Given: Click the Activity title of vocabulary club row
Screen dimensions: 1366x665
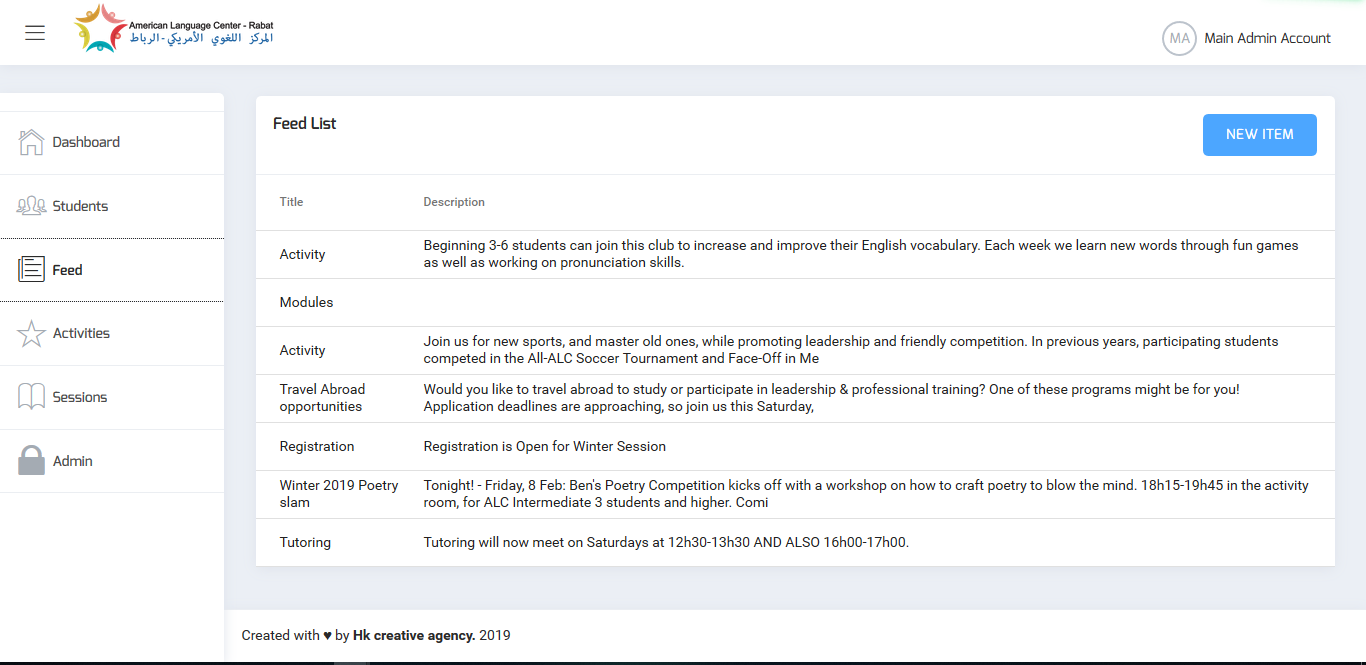Looking at the screenshot, I should 302,254.
